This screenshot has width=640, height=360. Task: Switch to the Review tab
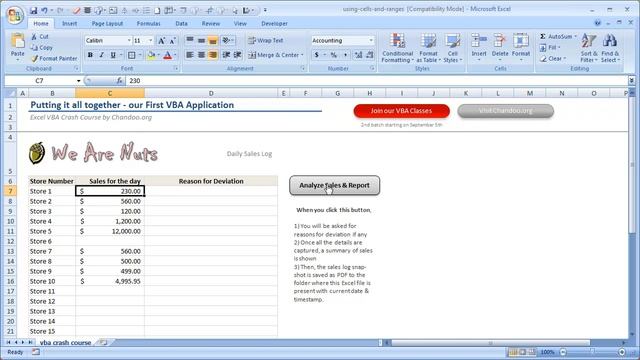pos(211,24)
